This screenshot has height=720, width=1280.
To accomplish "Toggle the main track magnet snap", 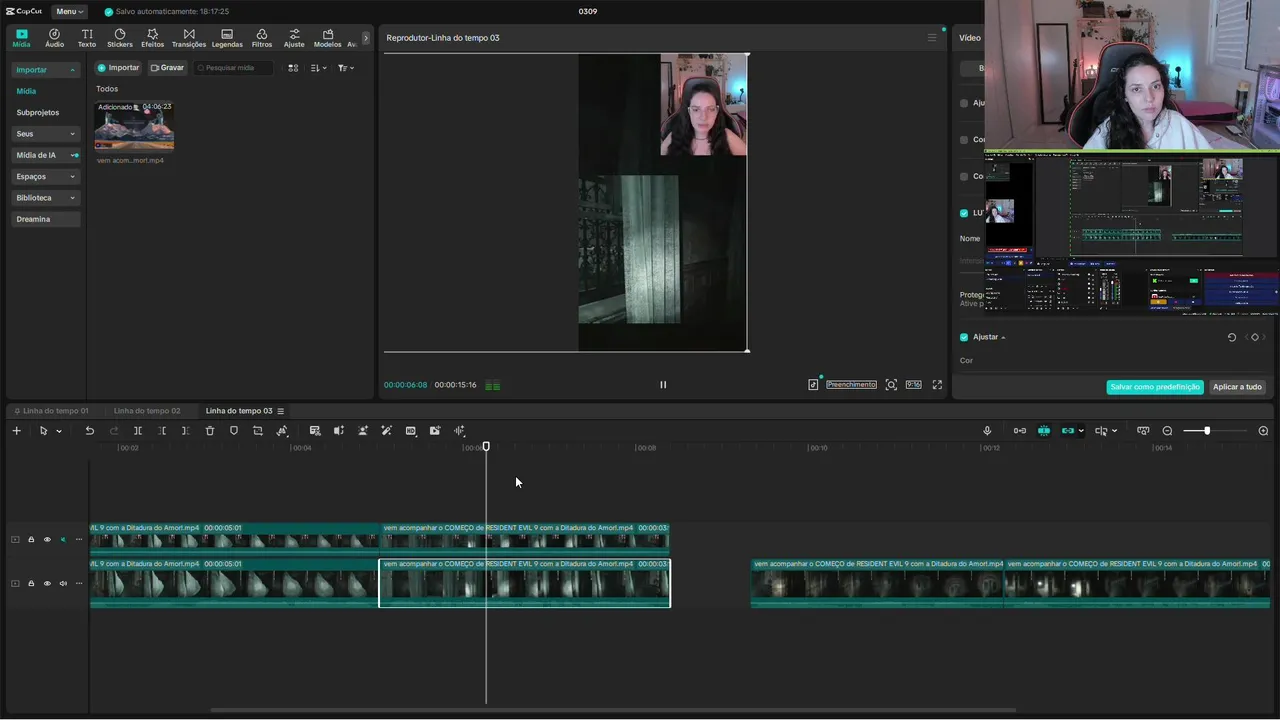I will [x=1020, y=431].
